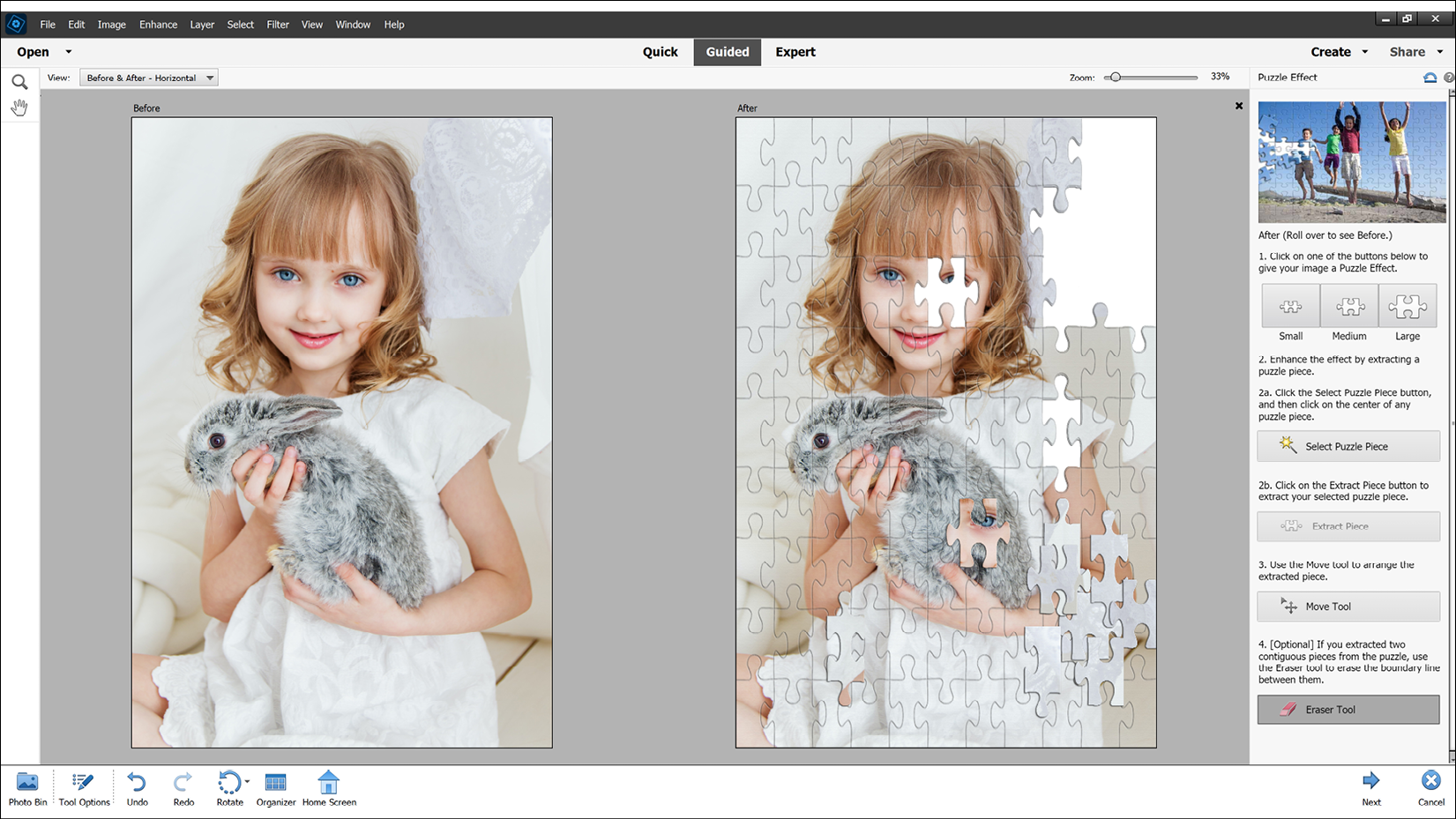Activate the Eraser Tool in the Puzzle panel
The height and width of the screenshot is (819, 1456).
point(1348,709)
